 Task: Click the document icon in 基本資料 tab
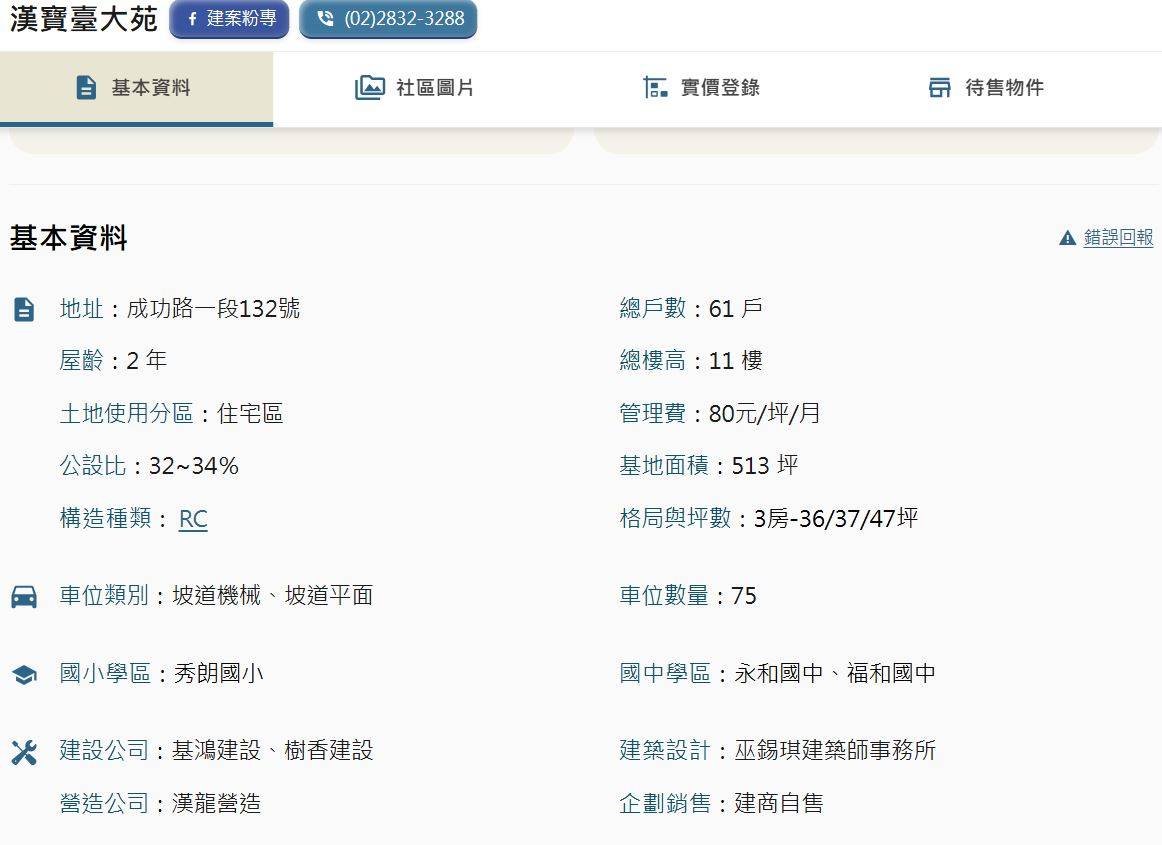point(86,88)
